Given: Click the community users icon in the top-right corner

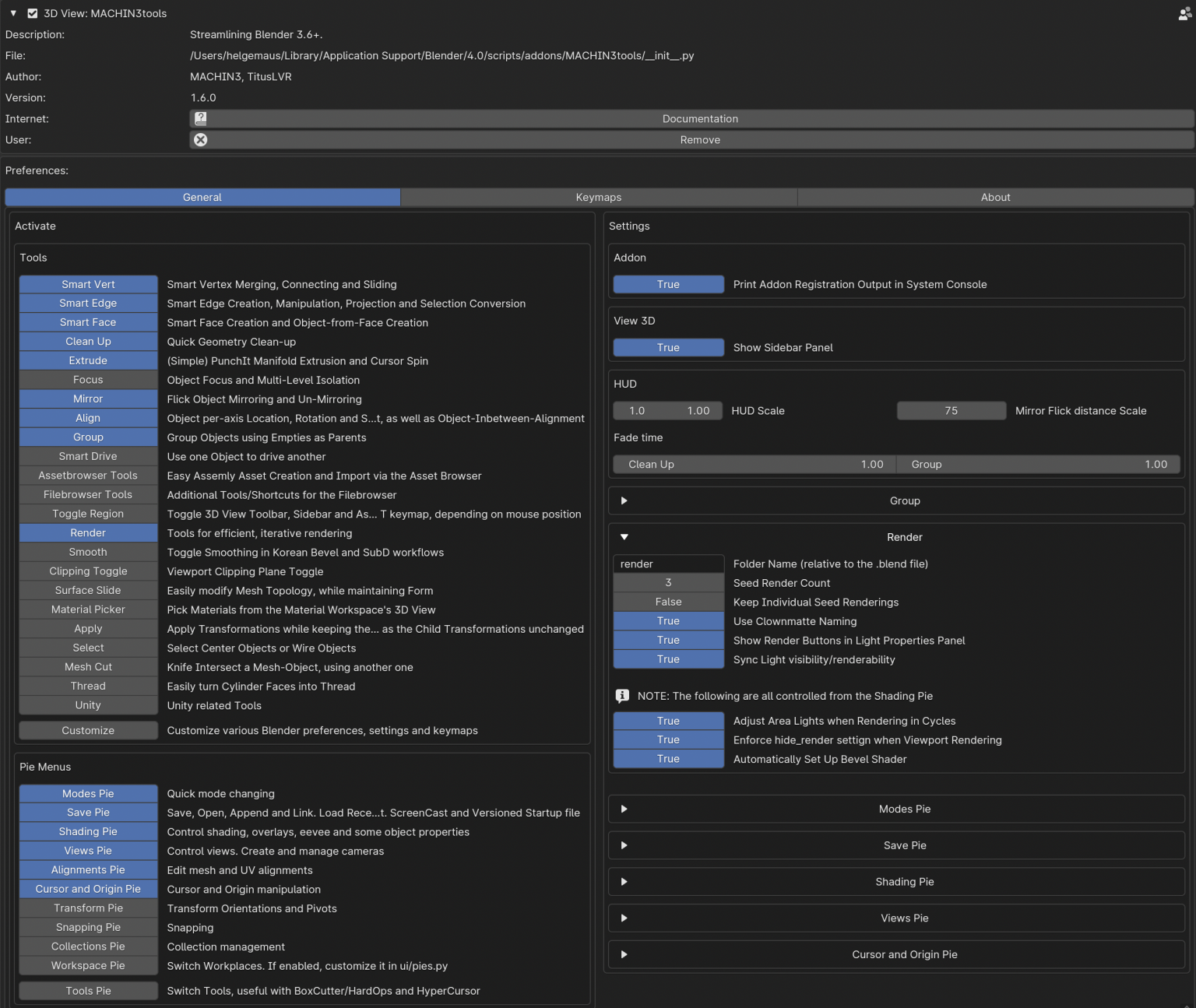Looking at the screenshot, I should (x=1184, y=13).
